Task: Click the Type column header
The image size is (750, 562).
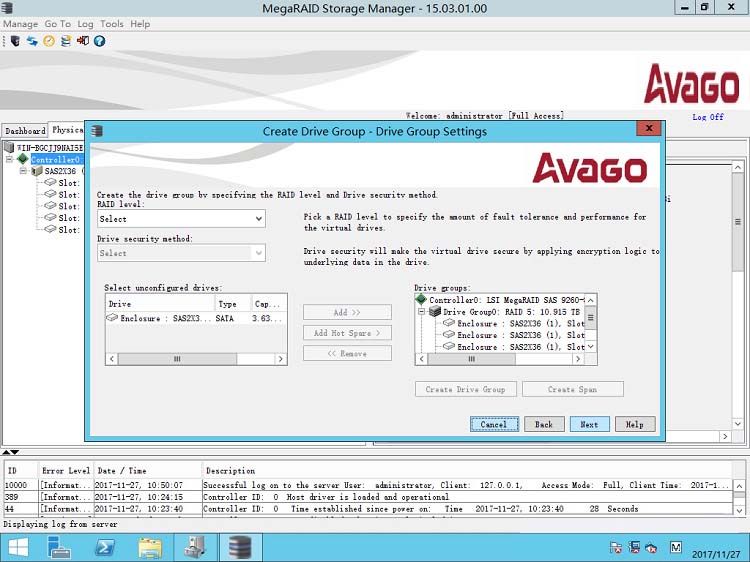Action: [233, 304]
